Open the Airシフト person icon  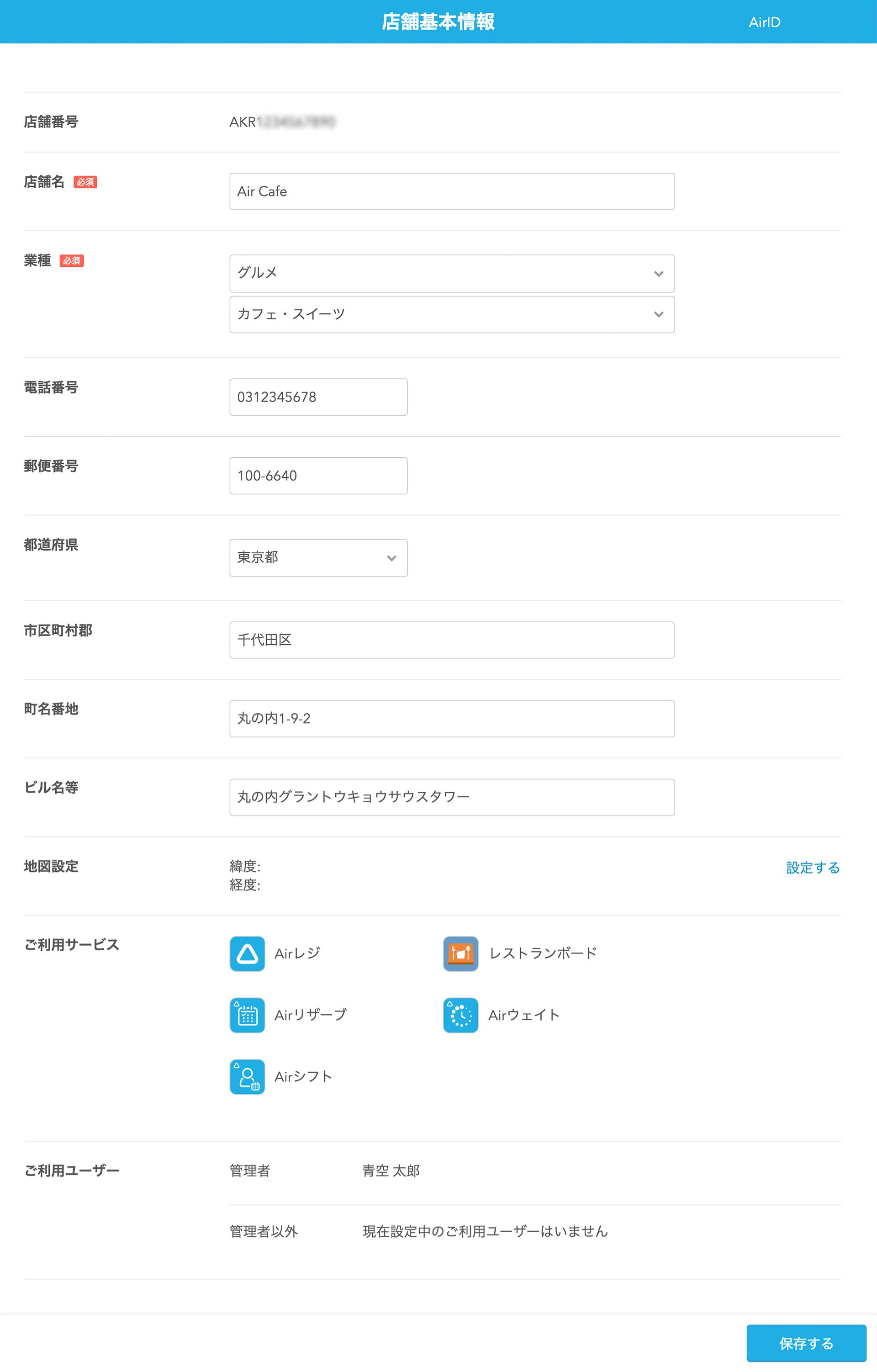(x=247, y=1076)
